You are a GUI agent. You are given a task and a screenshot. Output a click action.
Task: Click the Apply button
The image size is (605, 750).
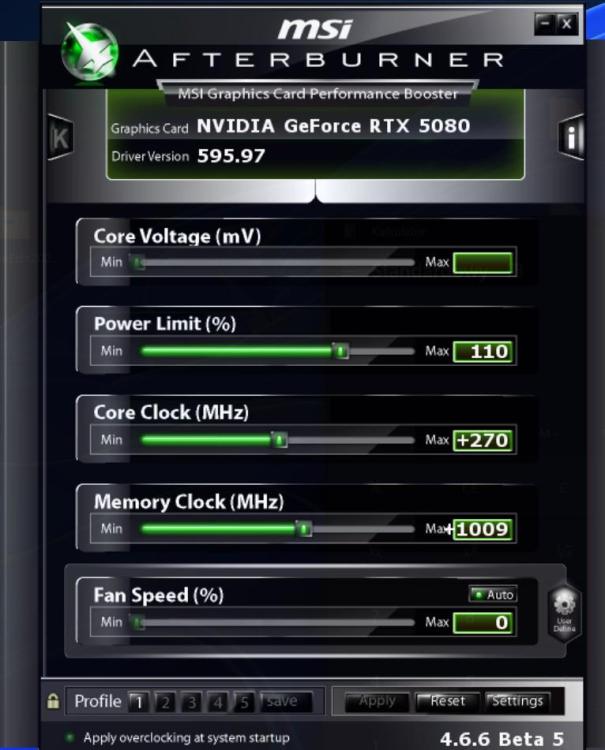click(x=377, y=702)
